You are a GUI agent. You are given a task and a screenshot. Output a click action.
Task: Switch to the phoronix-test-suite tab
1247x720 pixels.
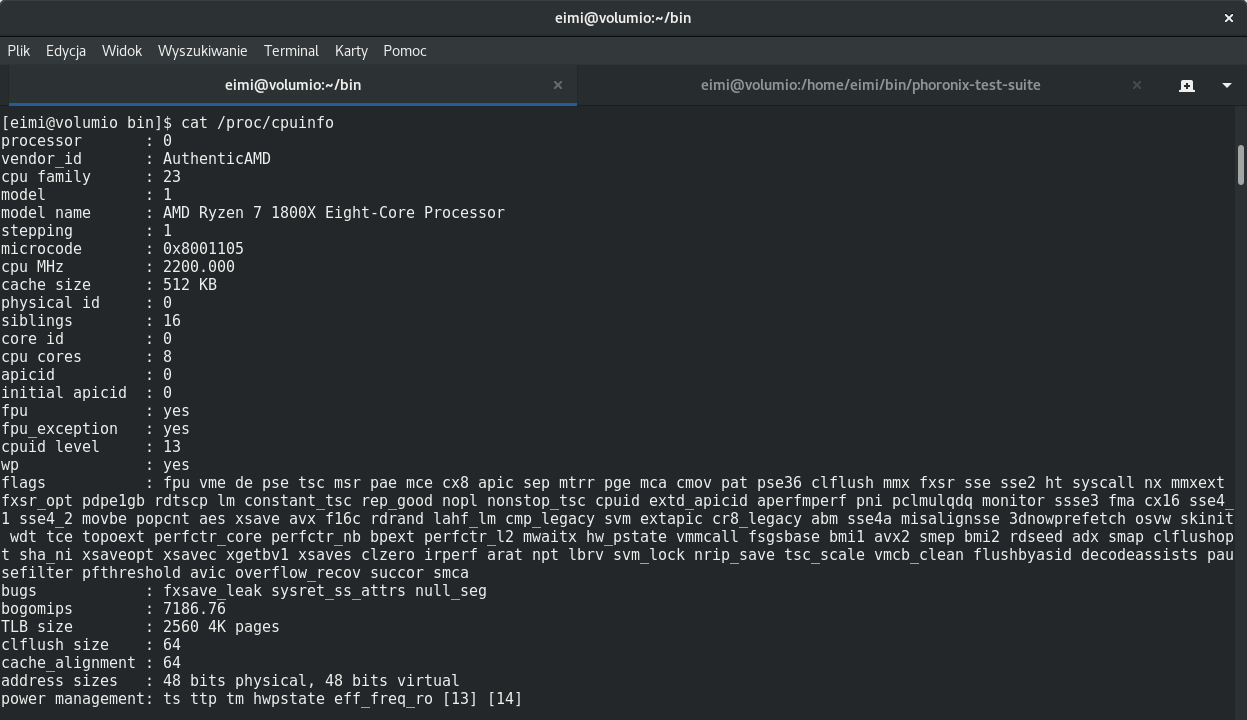coord(870,85)
